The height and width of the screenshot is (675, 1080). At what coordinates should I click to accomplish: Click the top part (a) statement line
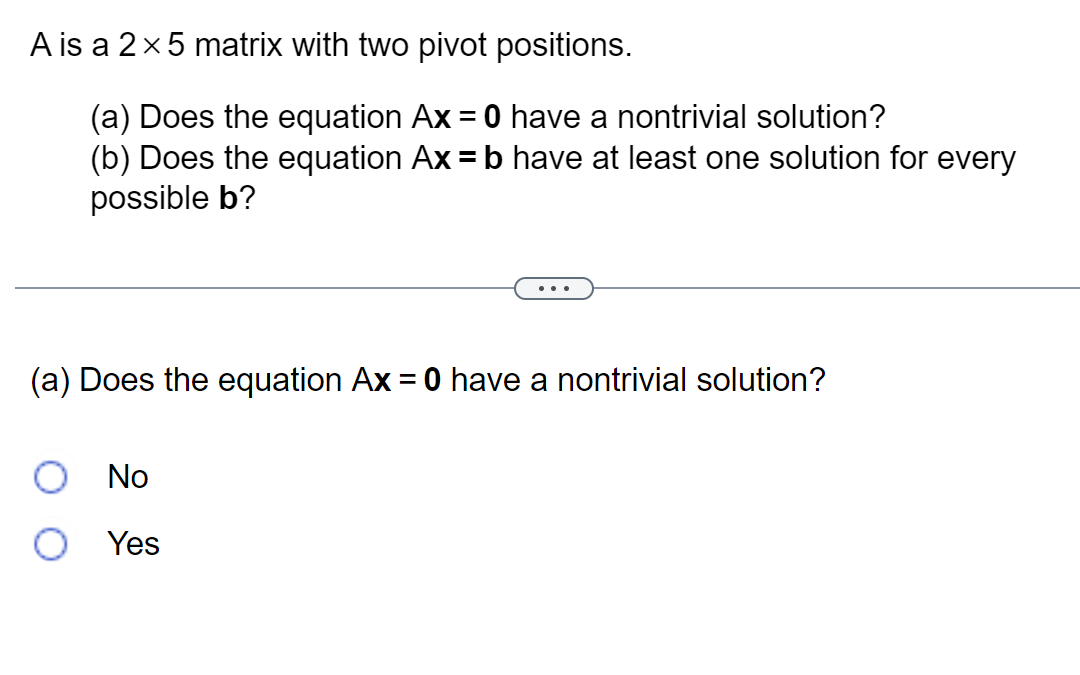[x=488, y=117]
